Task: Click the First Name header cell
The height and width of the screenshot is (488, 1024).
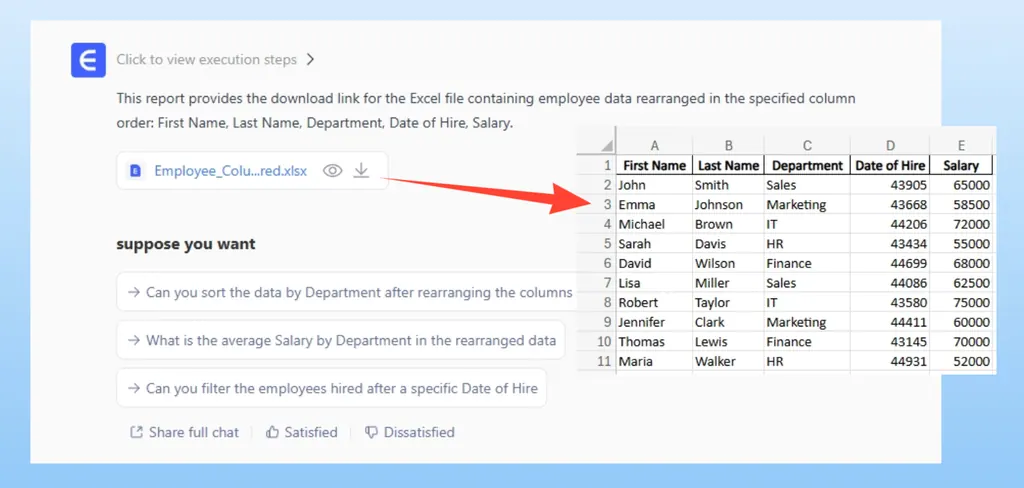Action: tap(654, 165)
